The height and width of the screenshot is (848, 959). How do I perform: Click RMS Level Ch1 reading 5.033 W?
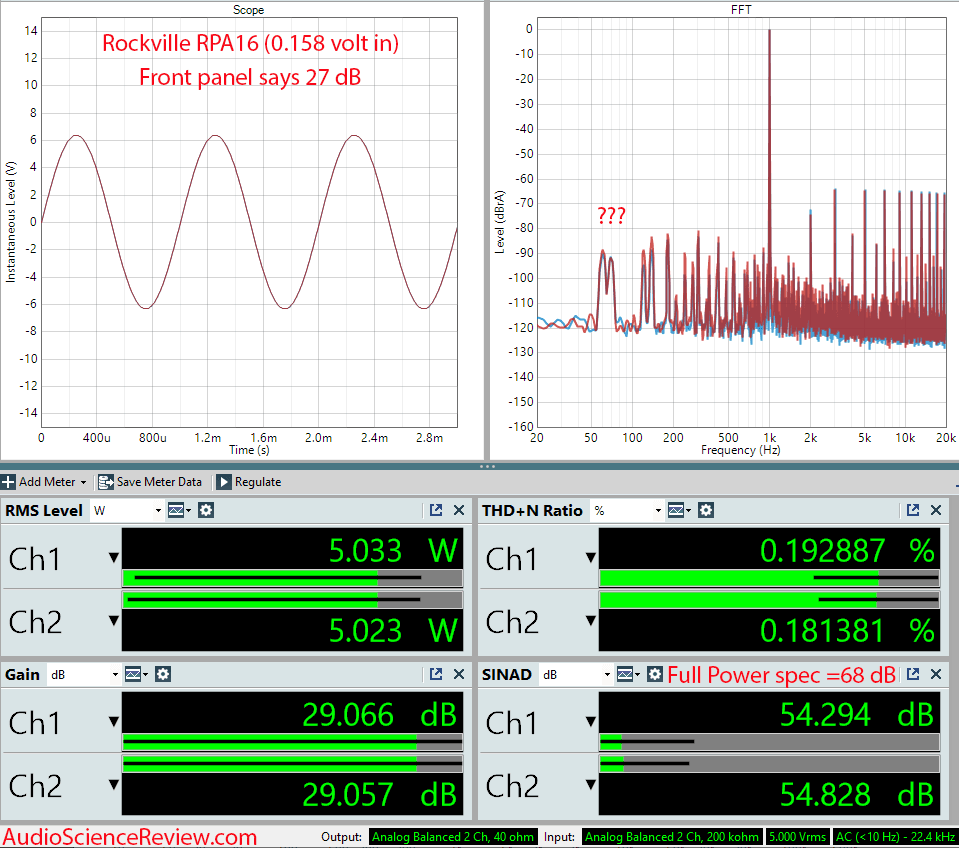tap(393, 550)
